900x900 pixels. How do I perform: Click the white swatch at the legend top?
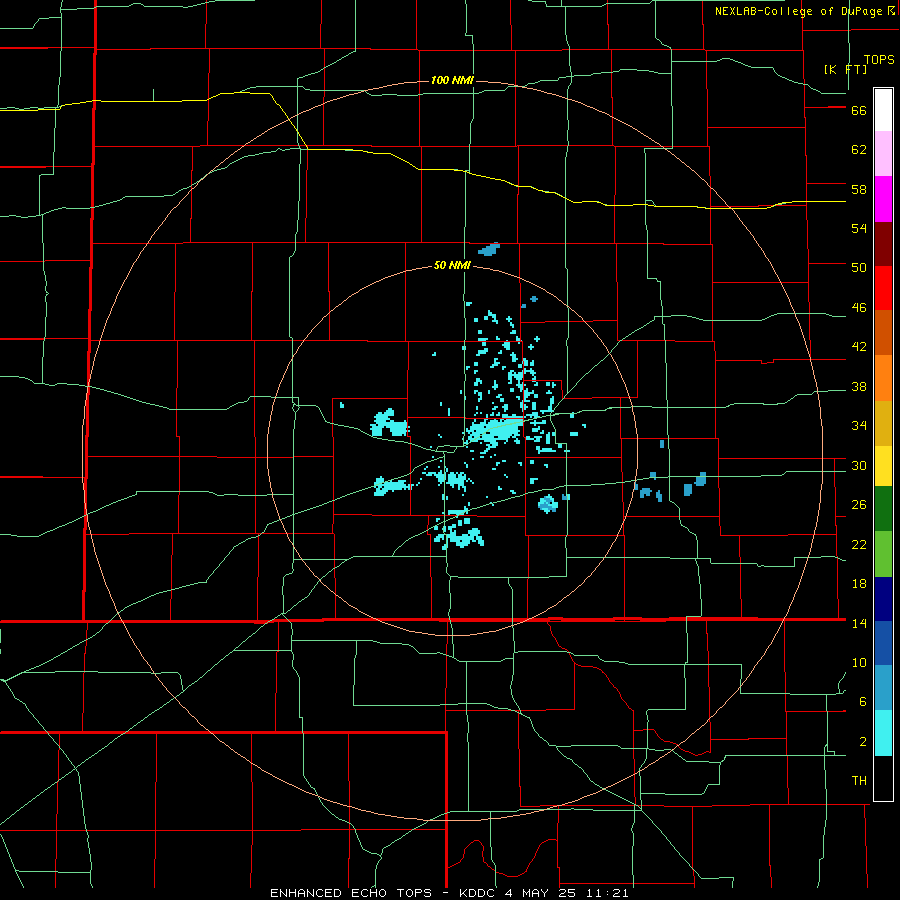883,110
